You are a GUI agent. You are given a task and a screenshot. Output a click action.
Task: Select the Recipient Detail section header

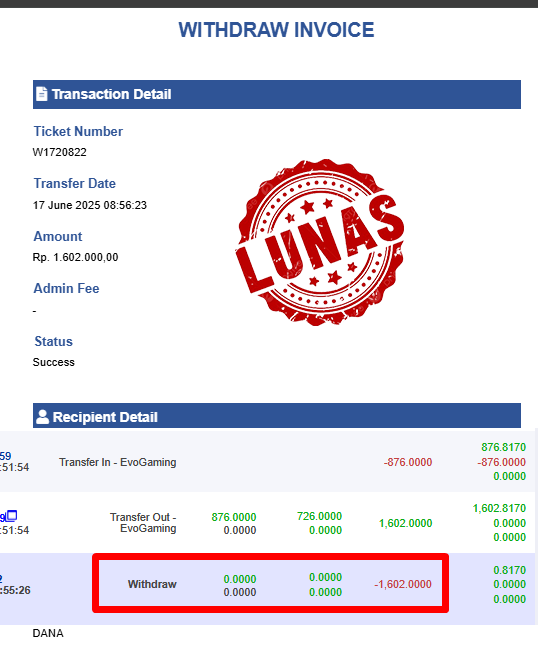point(277,416)
